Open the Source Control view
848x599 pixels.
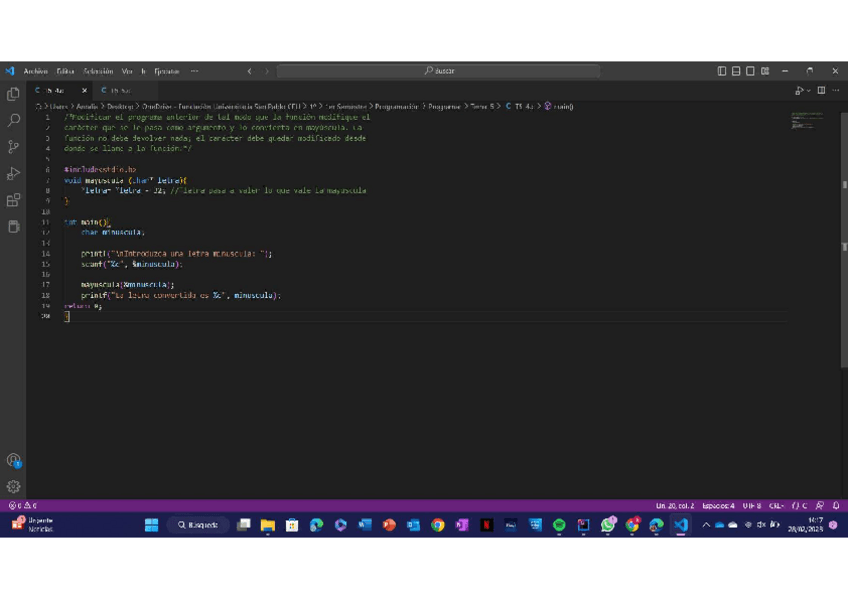[13, 147]
